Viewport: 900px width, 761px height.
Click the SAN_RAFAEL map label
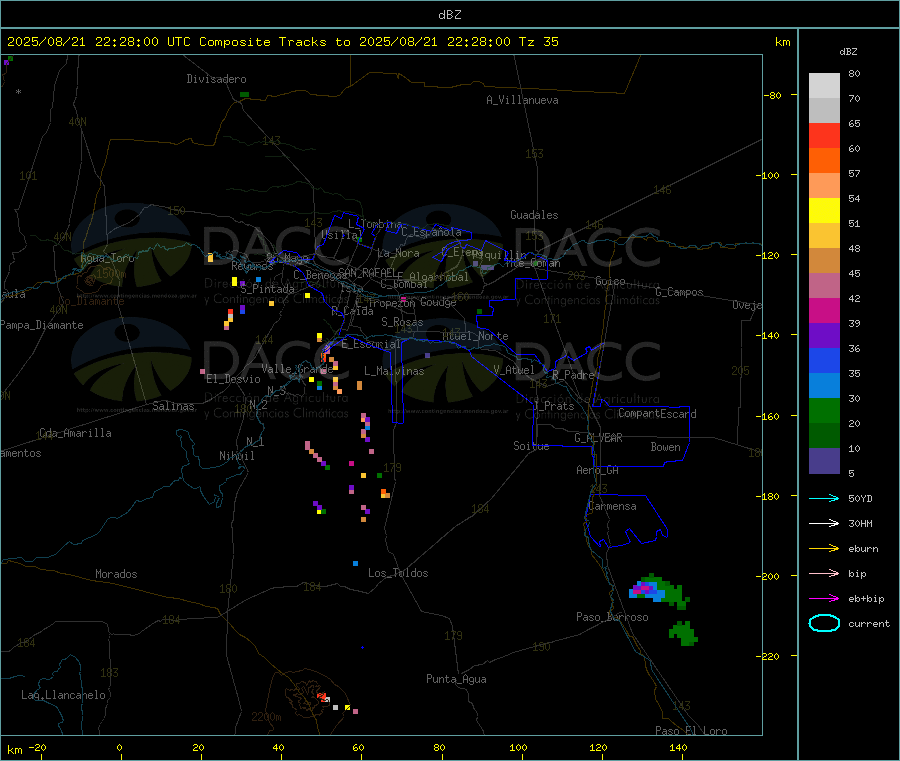click(367, 272)
